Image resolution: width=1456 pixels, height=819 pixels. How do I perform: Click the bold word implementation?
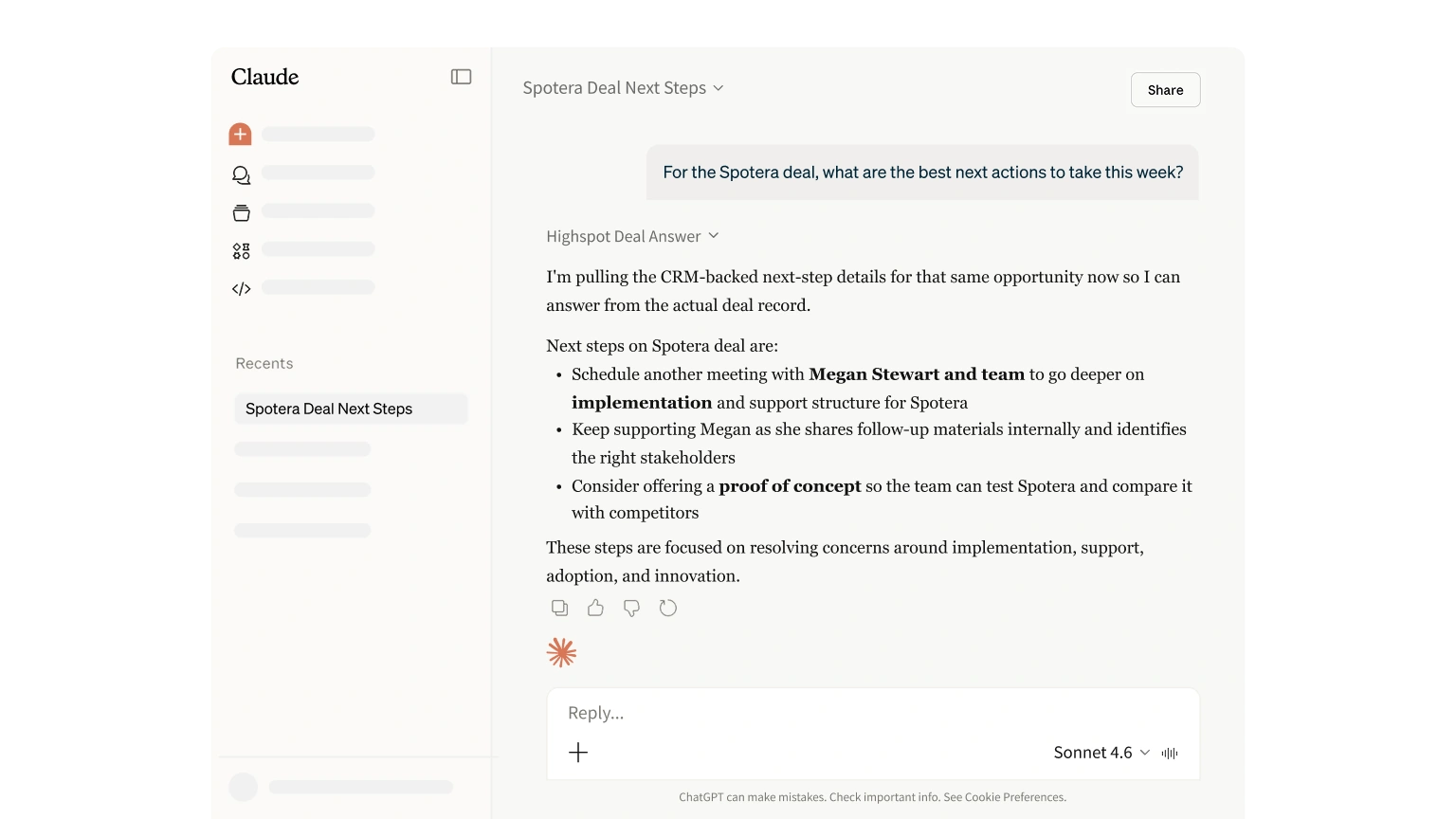pos(642,403)
